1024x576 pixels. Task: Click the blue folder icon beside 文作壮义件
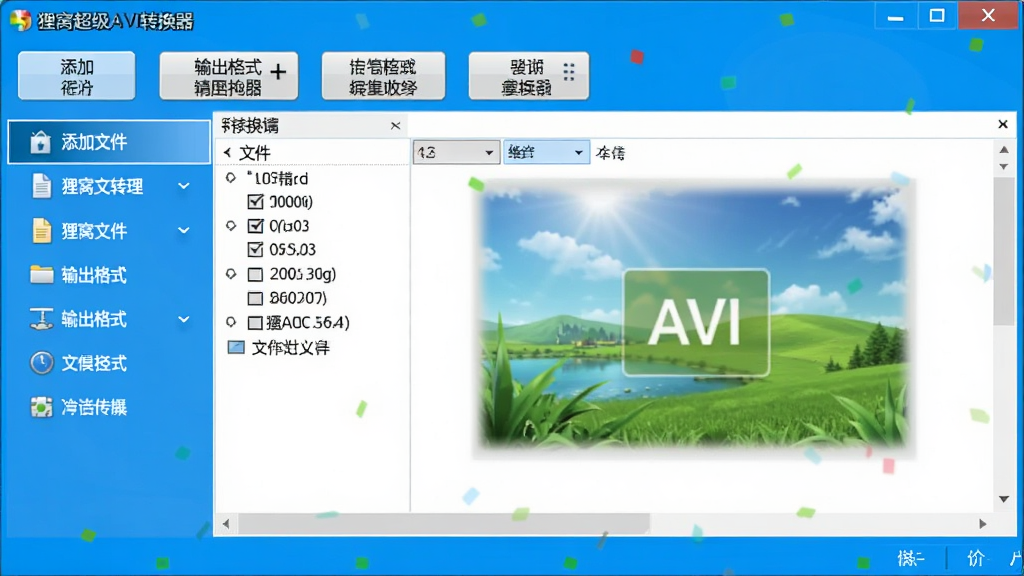click(x=236, y=347)
